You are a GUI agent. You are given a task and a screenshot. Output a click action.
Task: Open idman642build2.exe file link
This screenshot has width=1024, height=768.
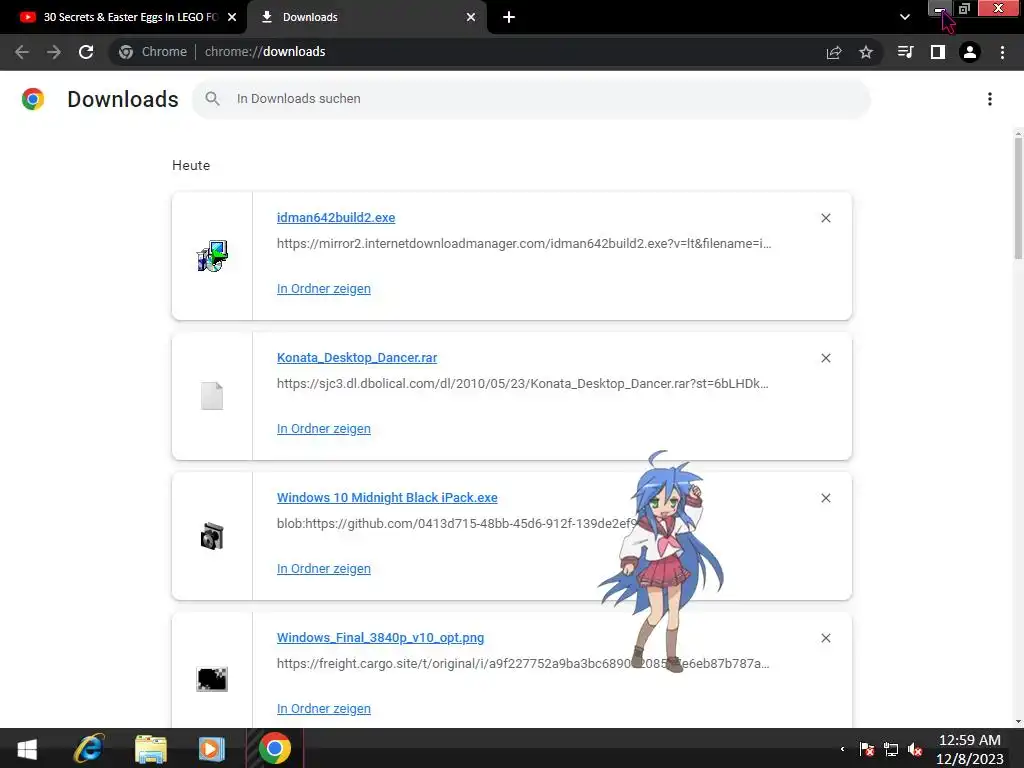pos(336,217)
